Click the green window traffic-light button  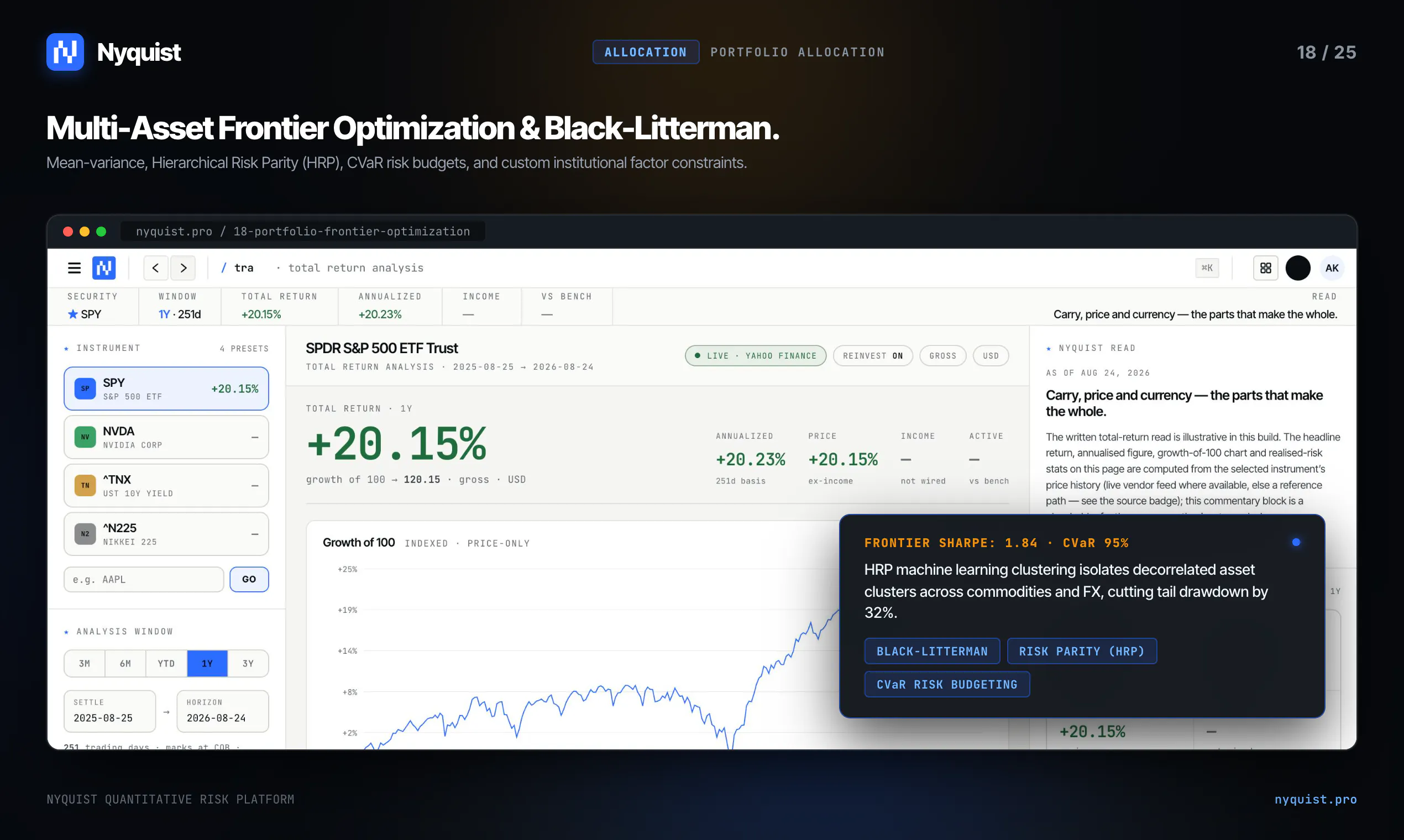click(x=101, y=232)
